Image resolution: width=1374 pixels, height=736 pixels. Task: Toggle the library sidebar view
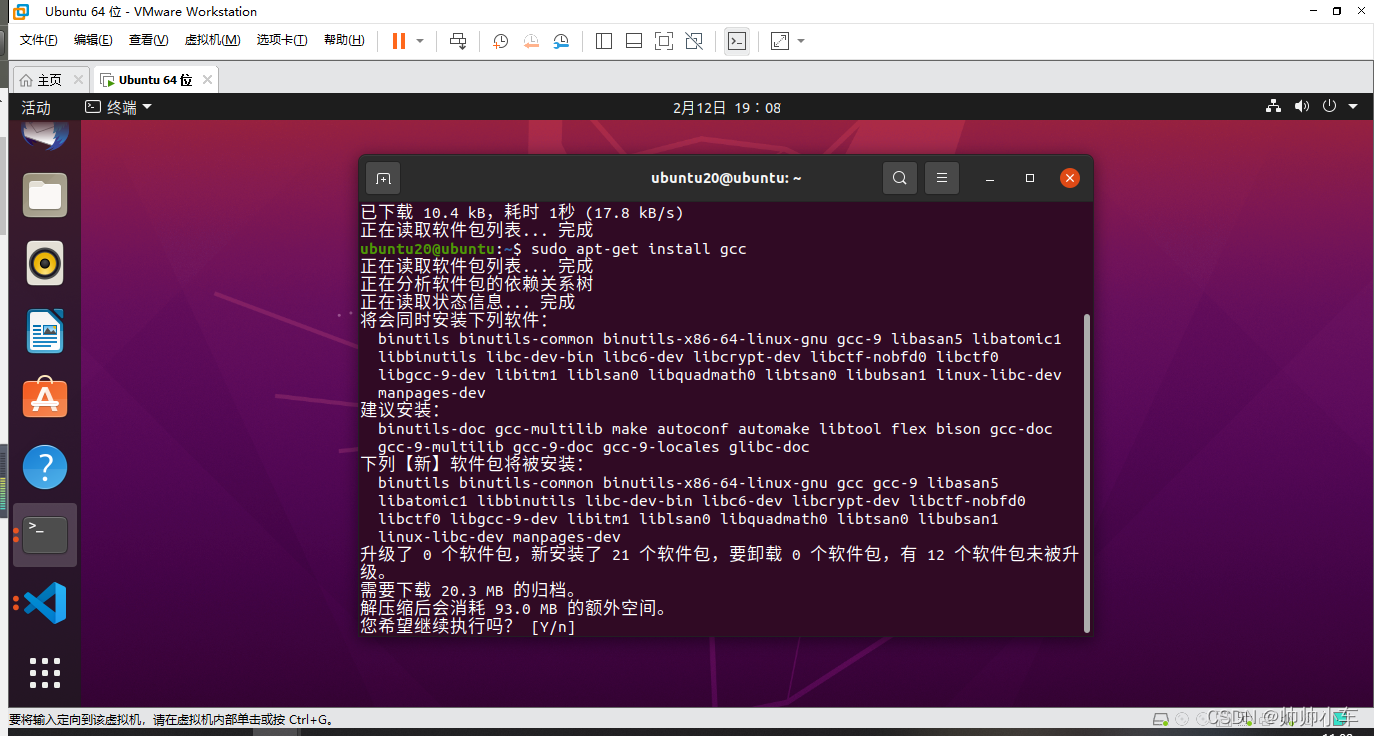pyautogui.click(x=604, y=41)
